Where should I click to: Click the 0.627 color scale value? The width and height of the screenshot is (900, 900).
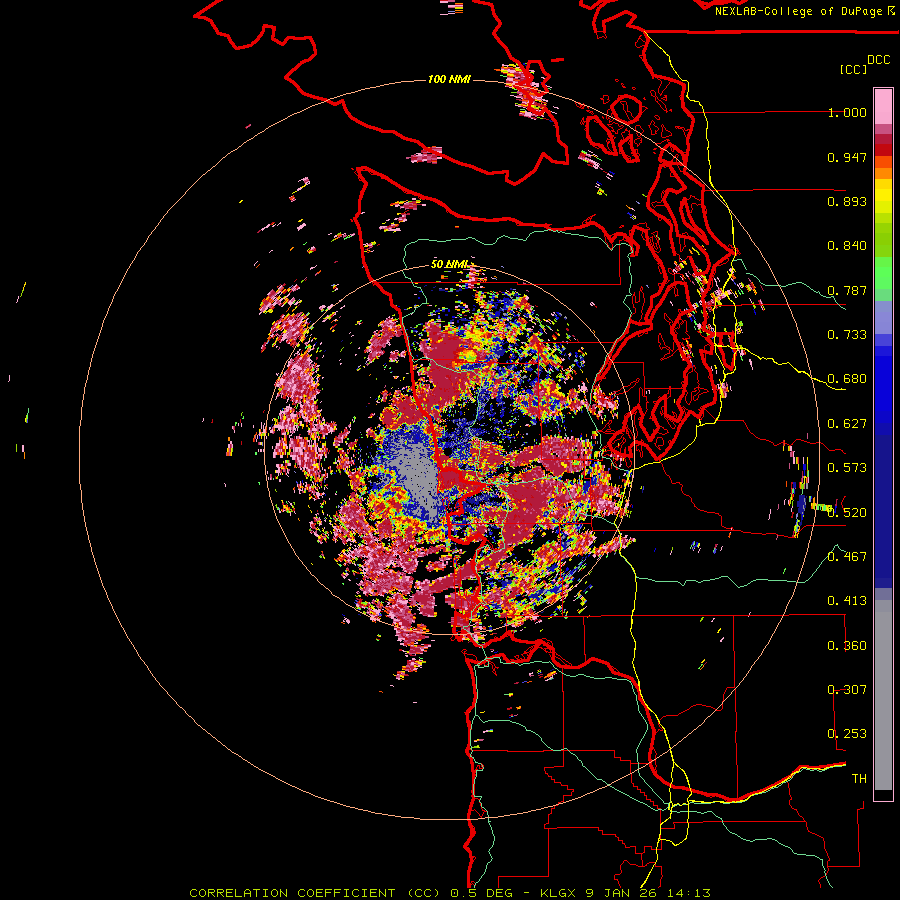click(847, 424)
